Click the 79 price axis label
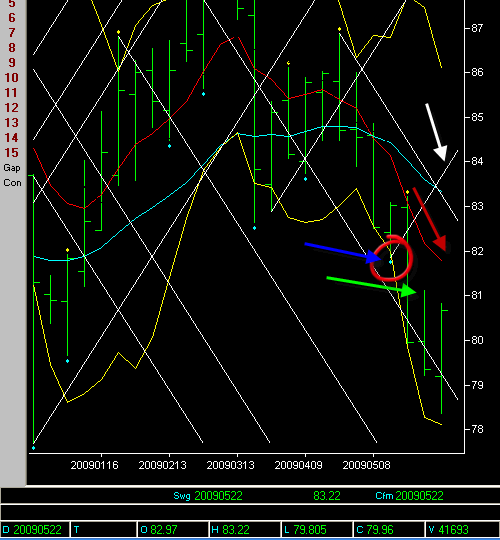 click(477, 385)
